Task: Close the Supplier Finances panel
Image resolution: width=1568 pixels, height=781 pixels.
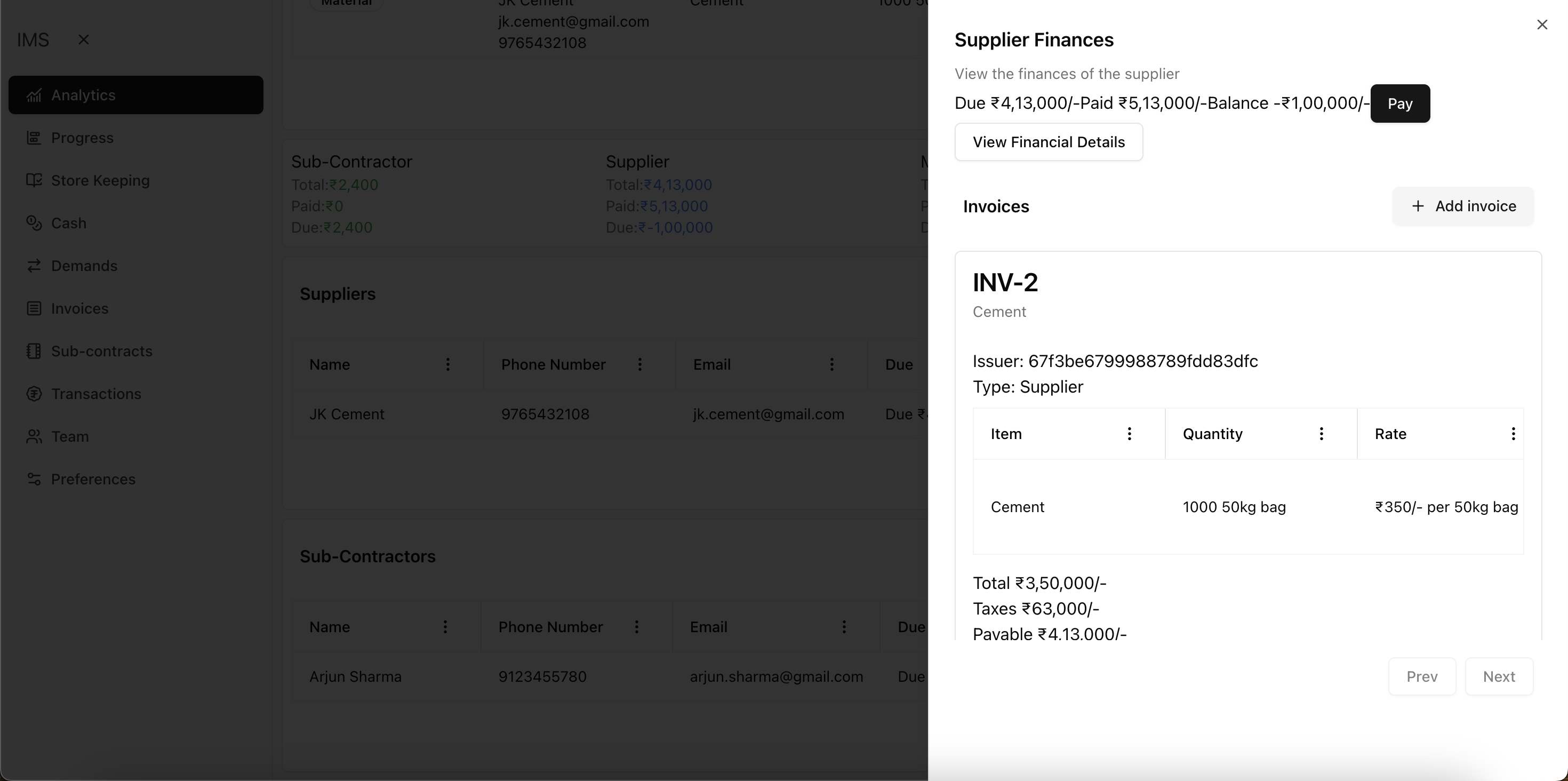Action: [1542, 25]
